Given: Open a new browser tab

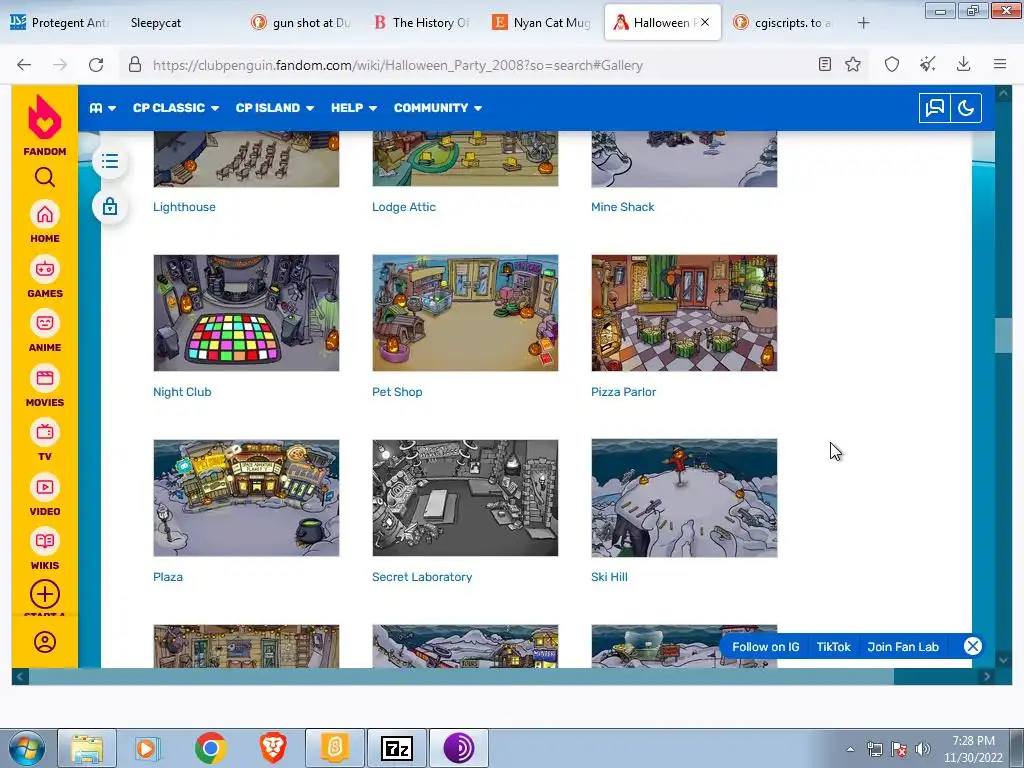Looking at the screenshot, I should [x=863, y=23].
